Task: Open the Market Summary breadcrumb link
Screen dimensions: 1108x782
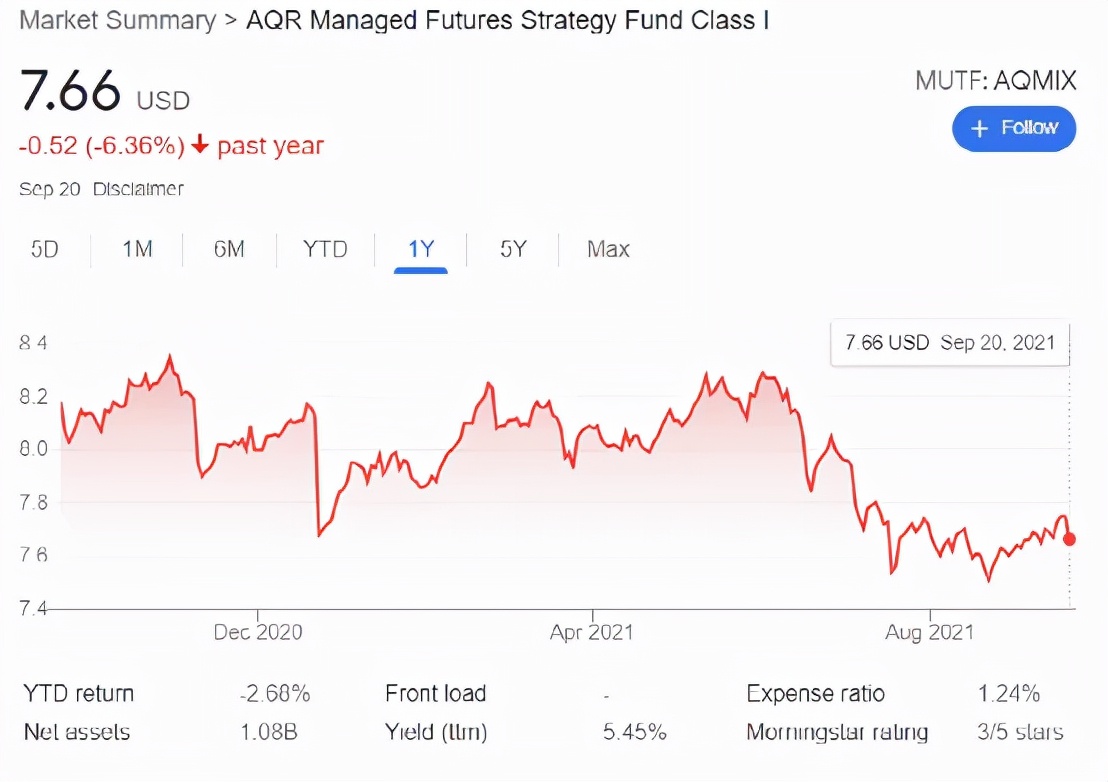Action: [117, 21]
